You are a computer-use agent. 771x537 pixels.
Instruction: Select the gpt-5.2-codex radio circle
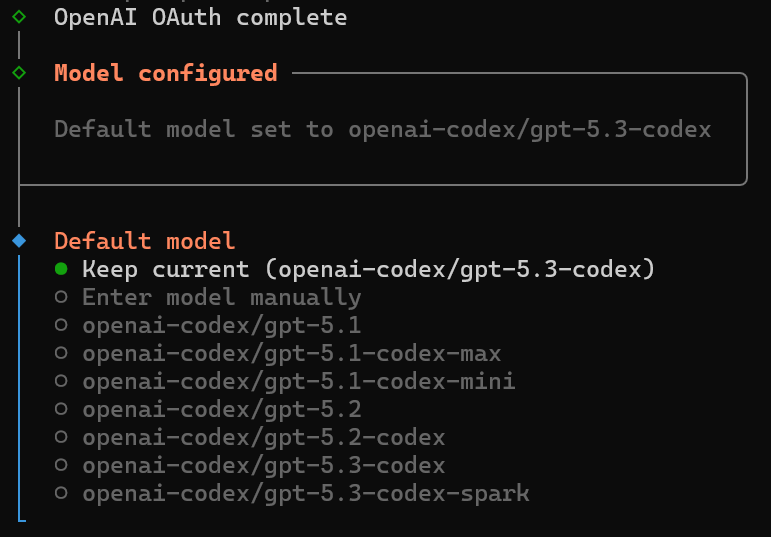pyautogui.click(x=61, y=437)
